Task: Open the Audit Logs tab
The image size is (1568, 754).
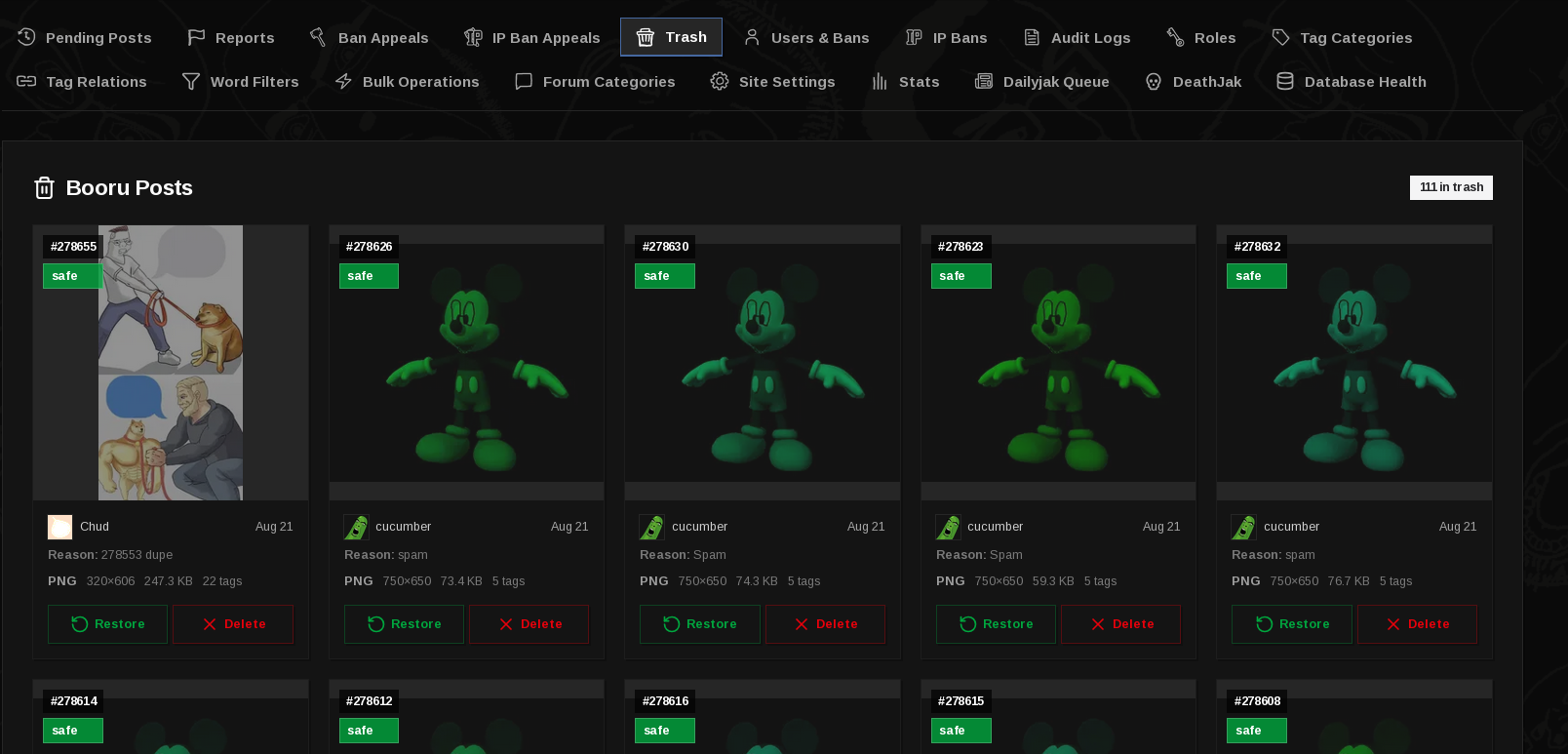Action: coord(1077,37)
